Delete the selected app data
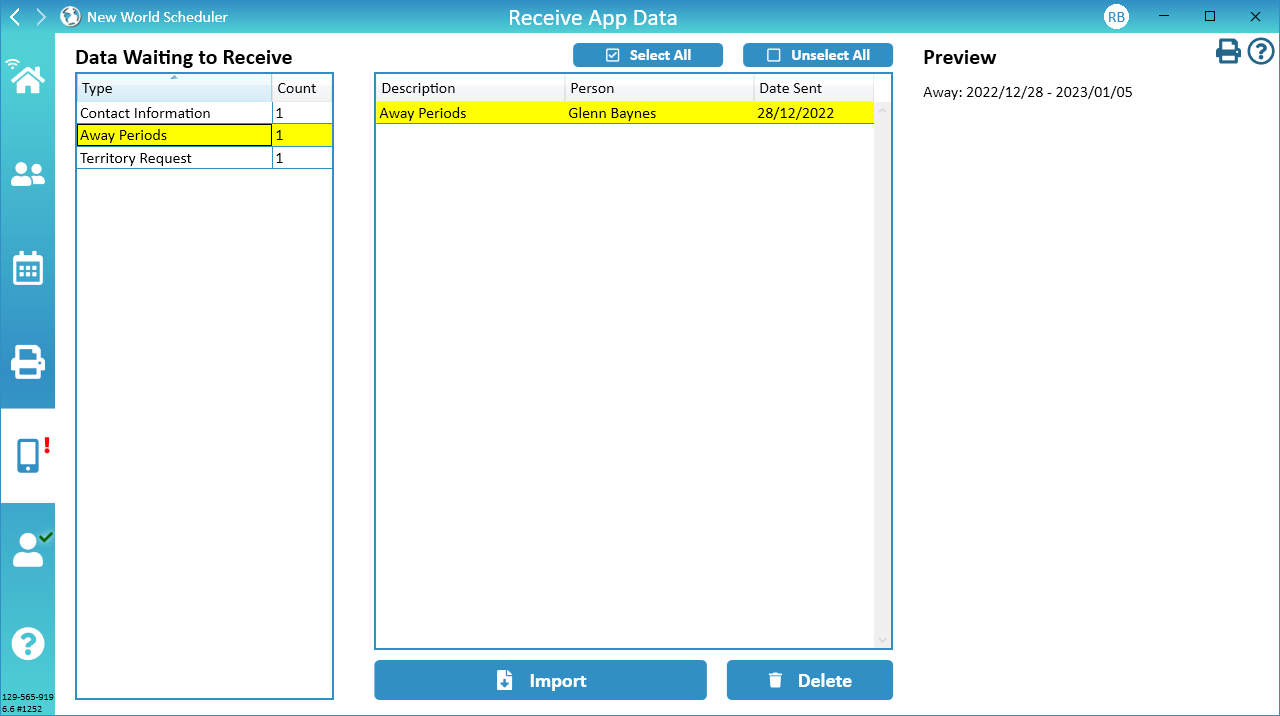 point(810,680)
